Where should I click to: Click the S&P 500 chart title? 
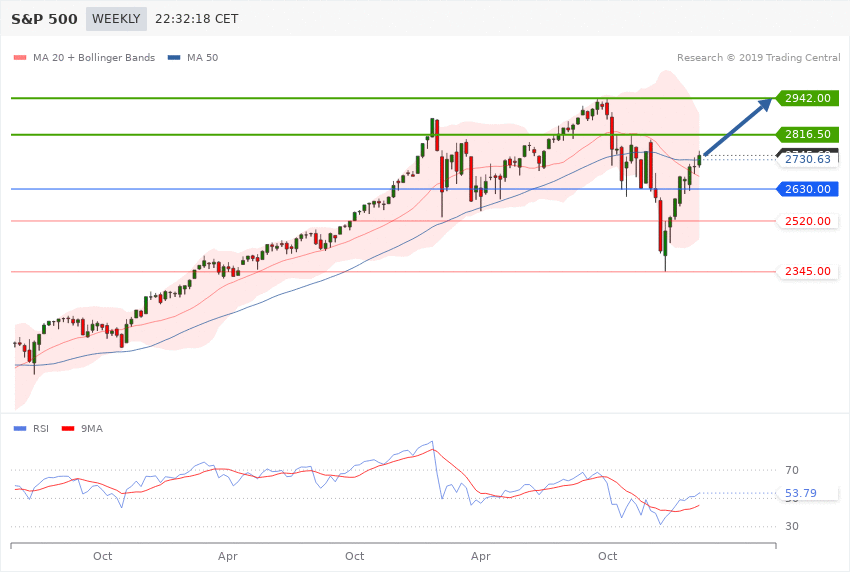click(44, 20)
